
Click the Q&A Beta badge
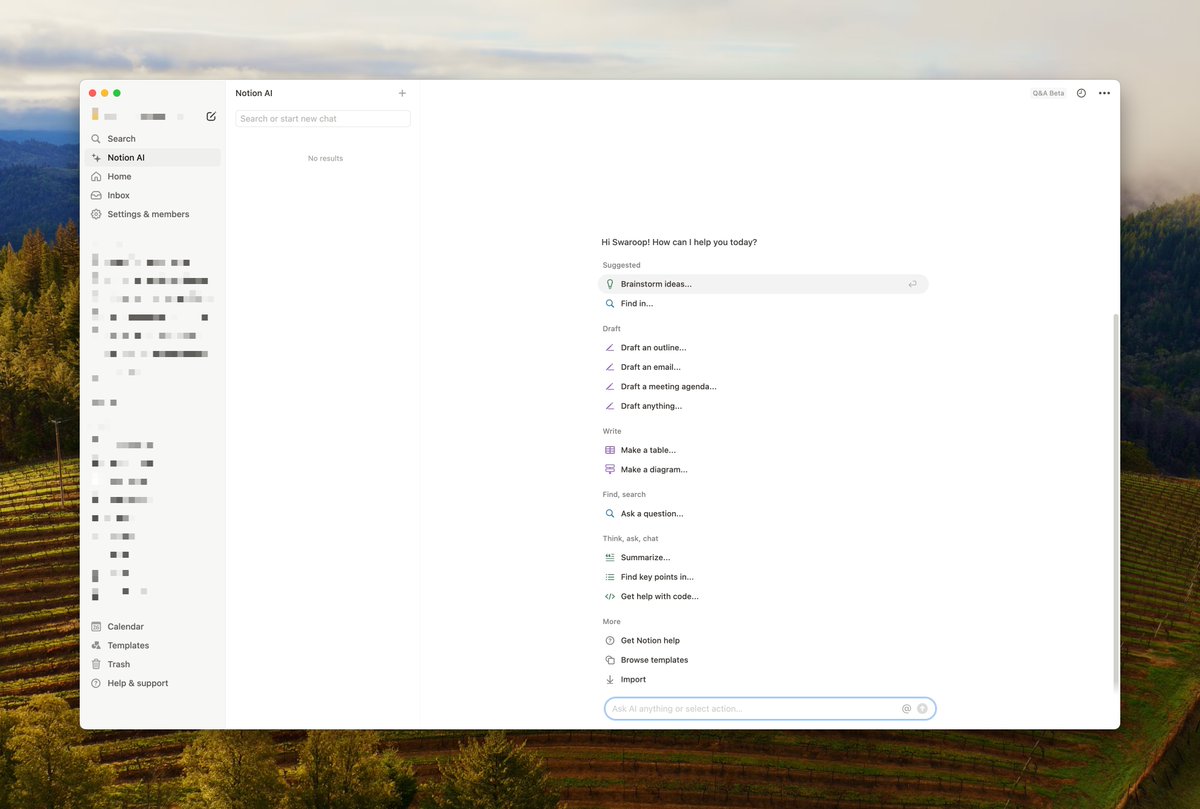(x=1049, y=93)
